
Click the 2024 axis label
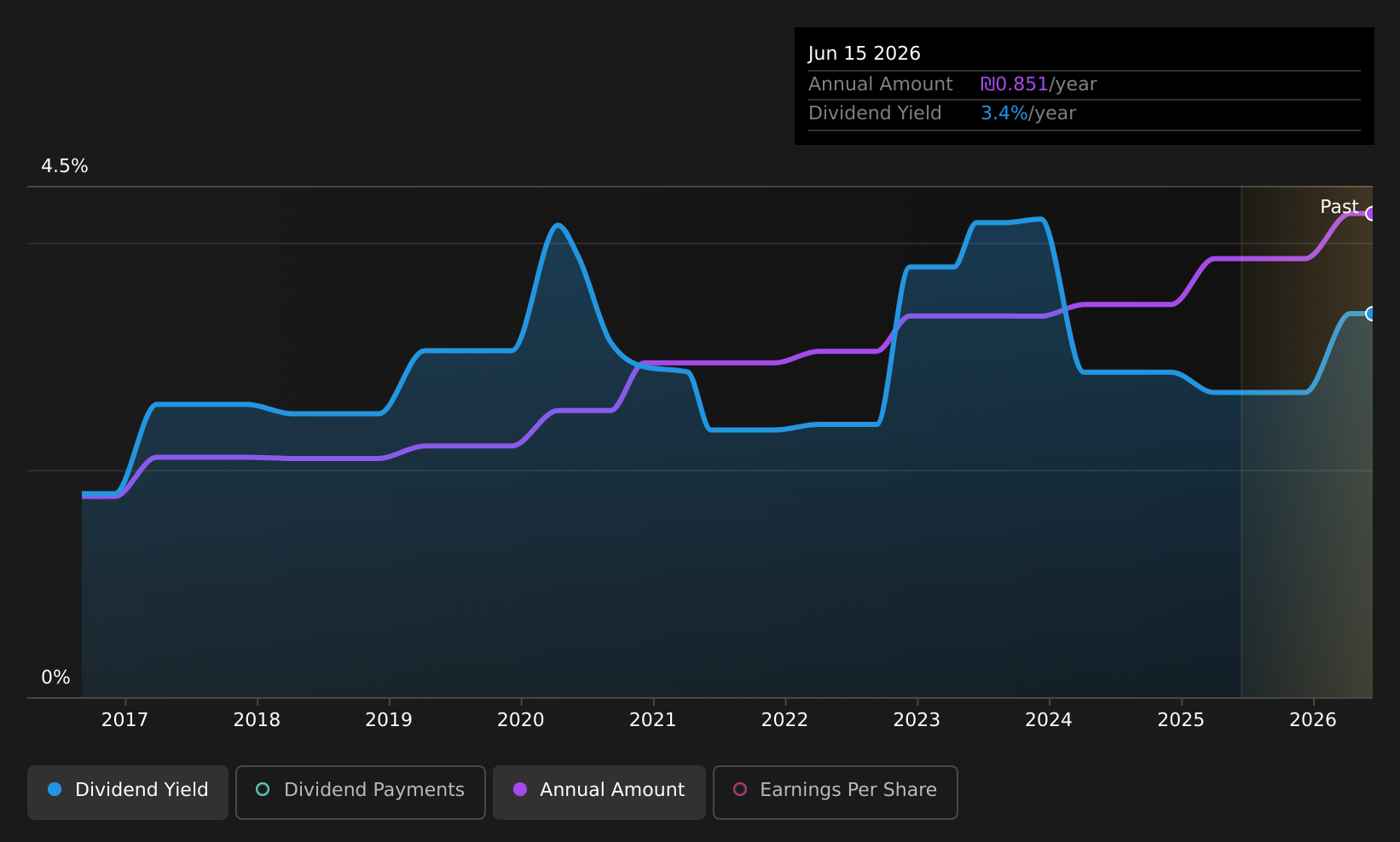[1049, 720]
